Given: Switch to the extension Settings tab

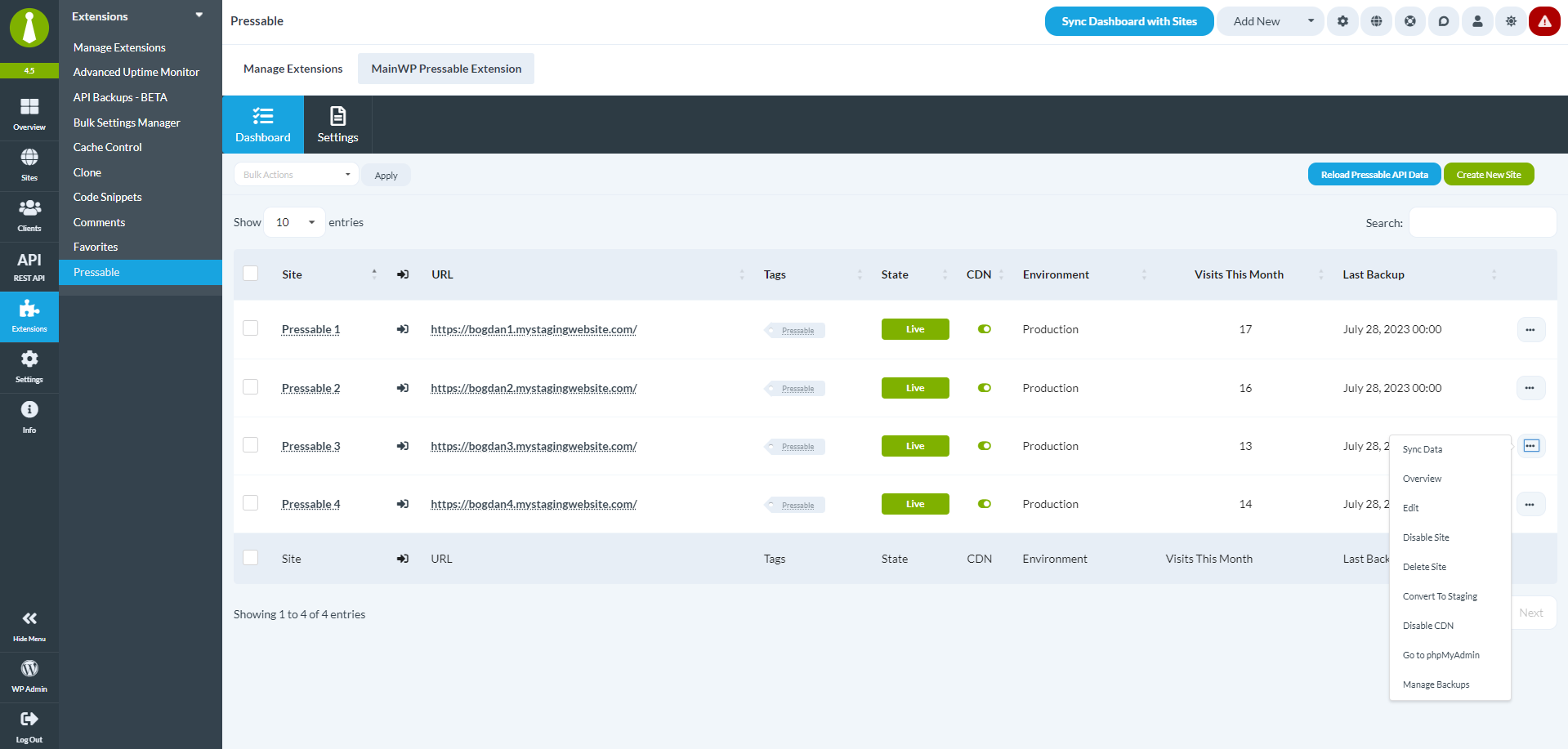Looking at the screenshot, I should (x=337, y=124).
